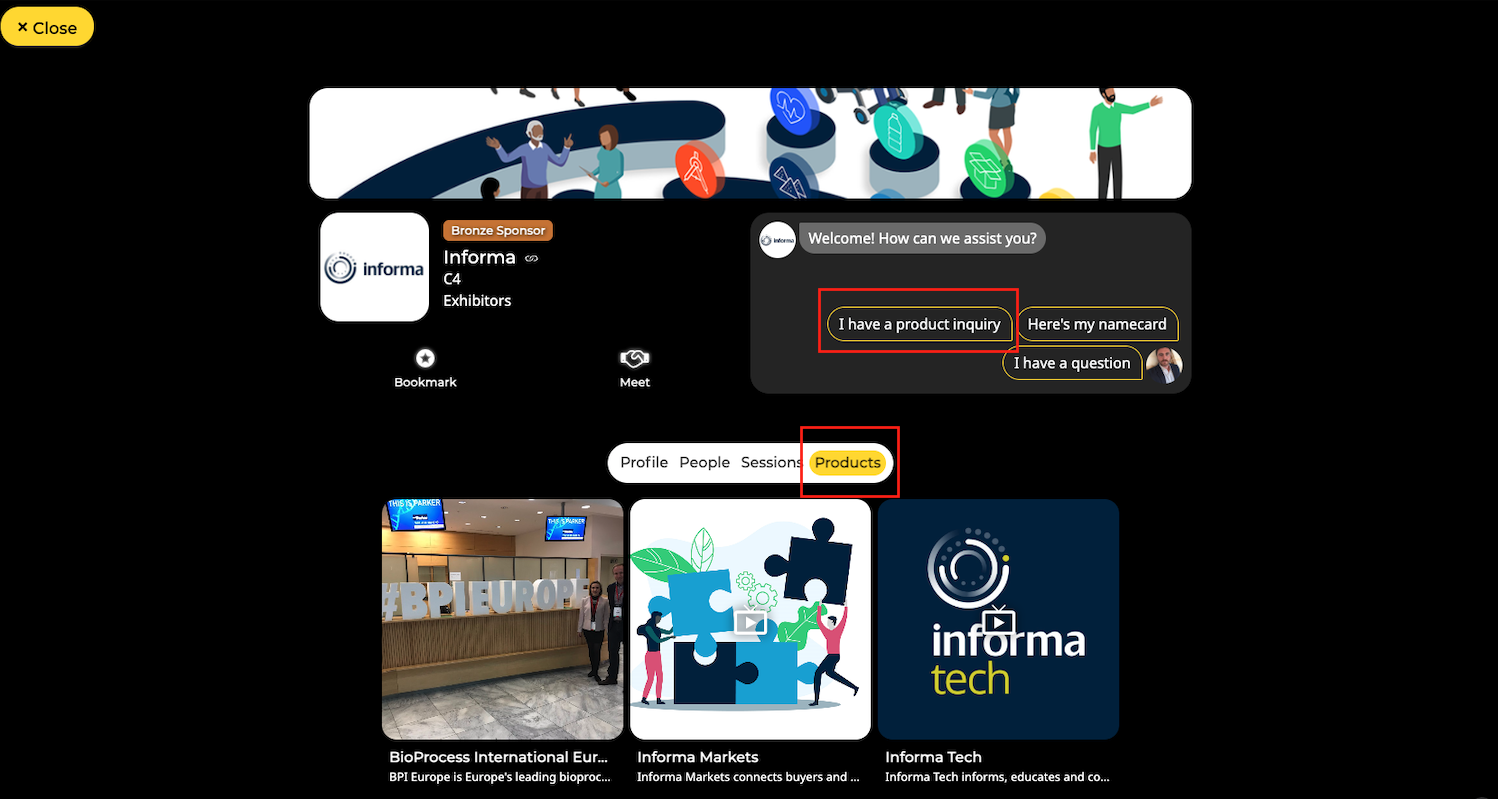Bookmark the Informa exhibitor
1498x799 pixels.
click(x=425, y=367)
